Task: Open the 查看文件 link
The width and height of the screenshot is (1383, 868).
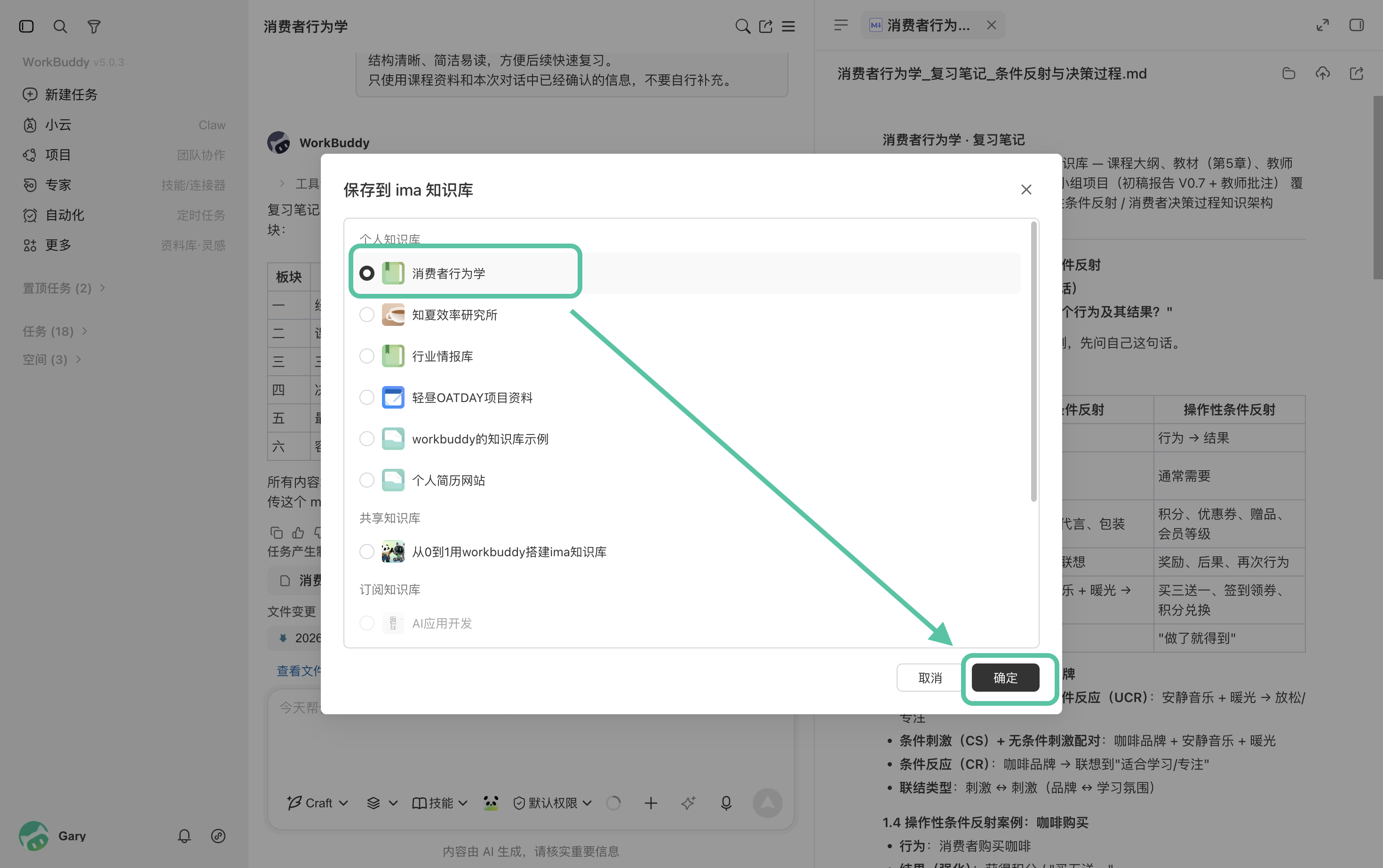Action: 299,671
